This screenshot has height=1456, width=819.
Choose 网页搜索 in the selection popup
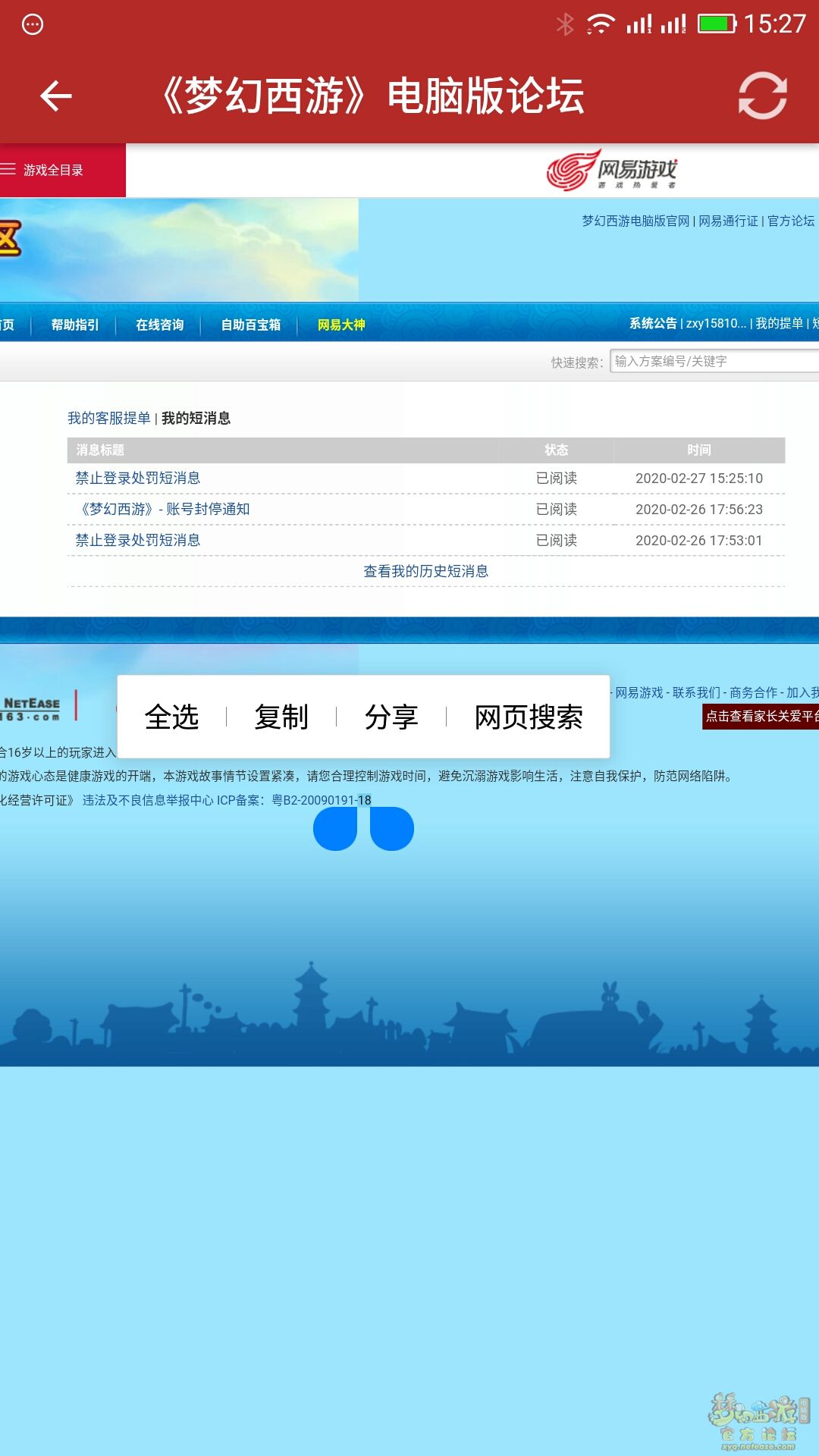pos(529,717)
